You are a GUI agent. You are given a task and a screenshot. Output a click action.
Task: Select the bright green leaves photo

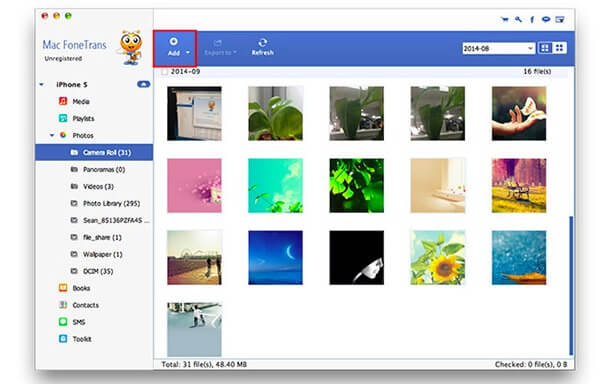coord(357,185)
